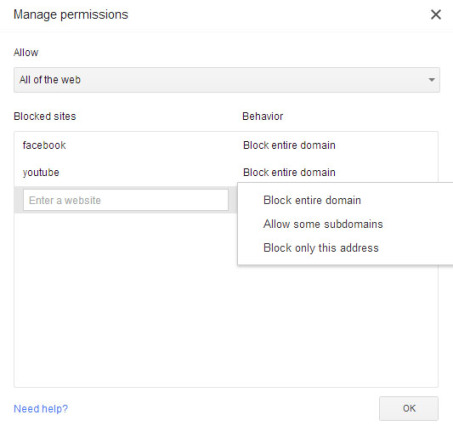Viewport: 453px width, 432px height.
Task: Choose "Block only this address" option
Action: pyautogui.click(x=321, y=248)
